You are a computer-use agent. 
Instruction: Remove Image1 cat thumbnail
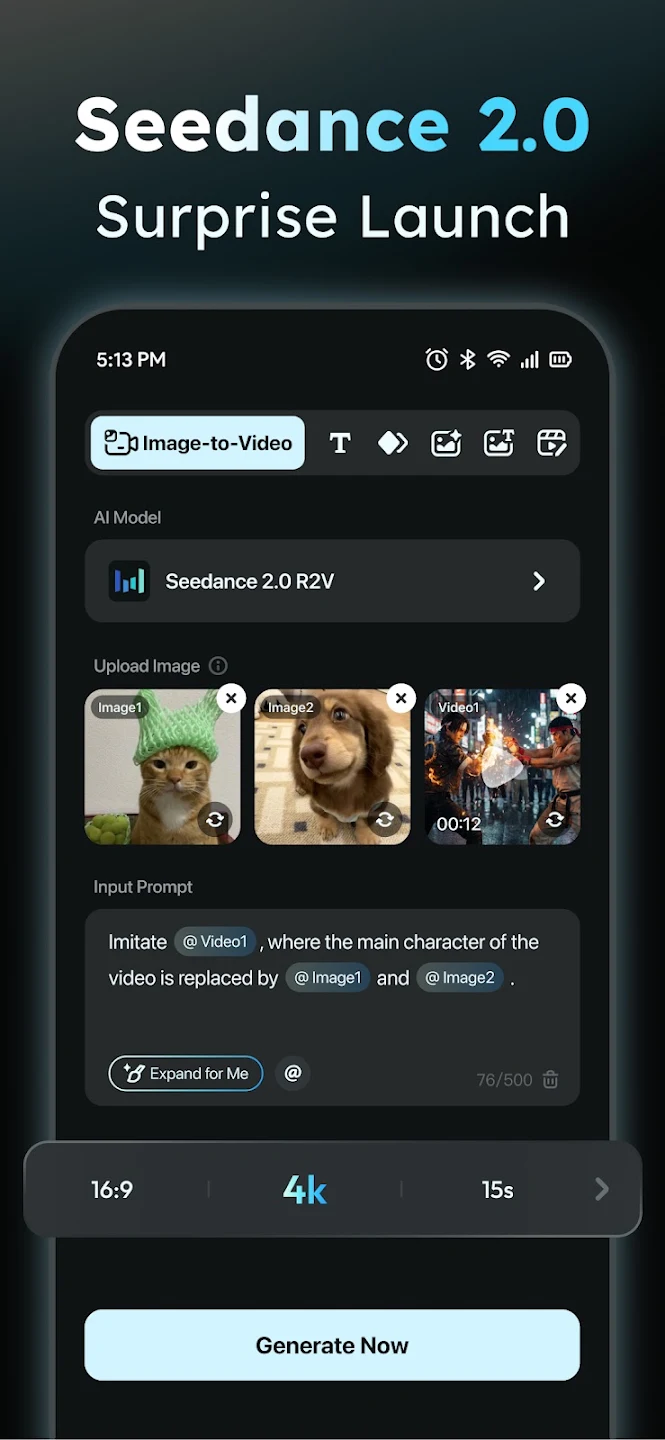click(231, 698)
